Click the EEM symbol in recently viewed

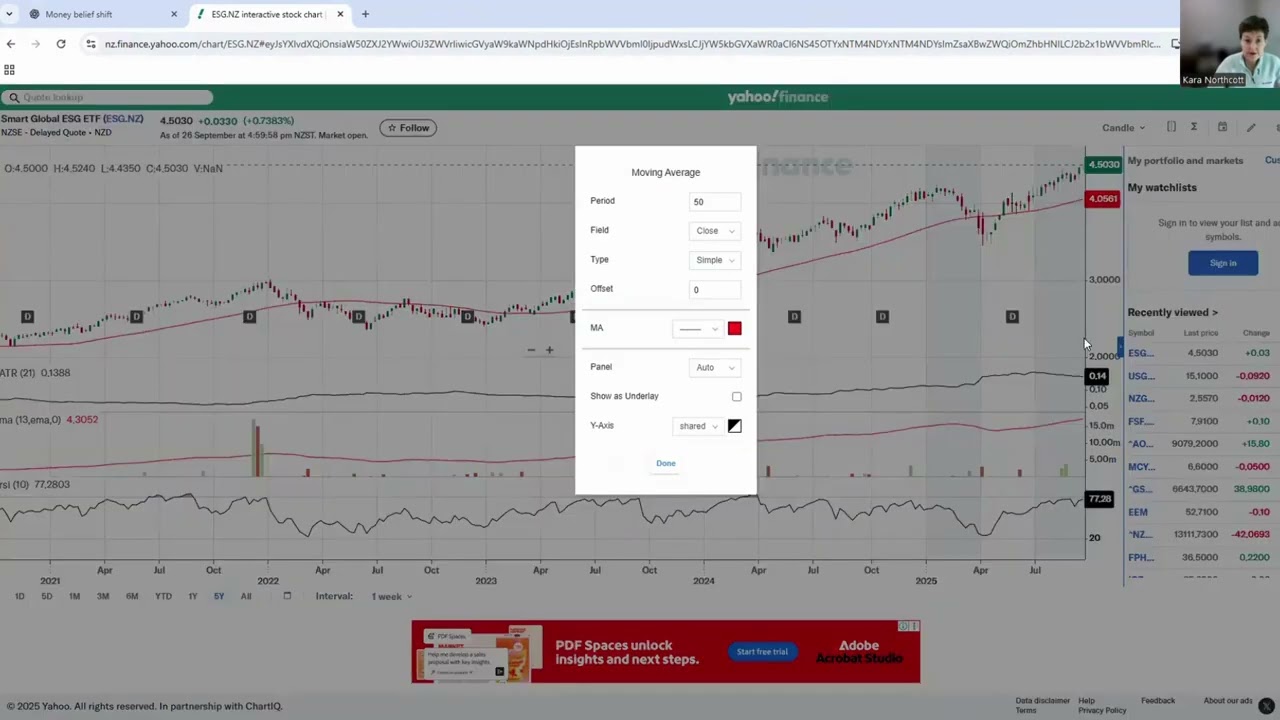pos(1138,512)
